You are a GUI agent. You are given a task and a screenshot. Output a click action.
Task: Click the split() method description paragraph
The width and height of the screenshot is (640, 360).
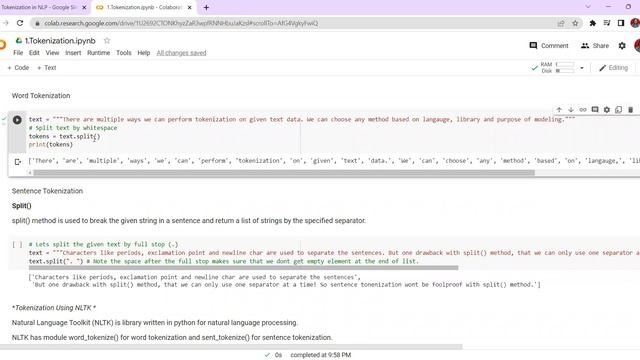pos(189,220)
